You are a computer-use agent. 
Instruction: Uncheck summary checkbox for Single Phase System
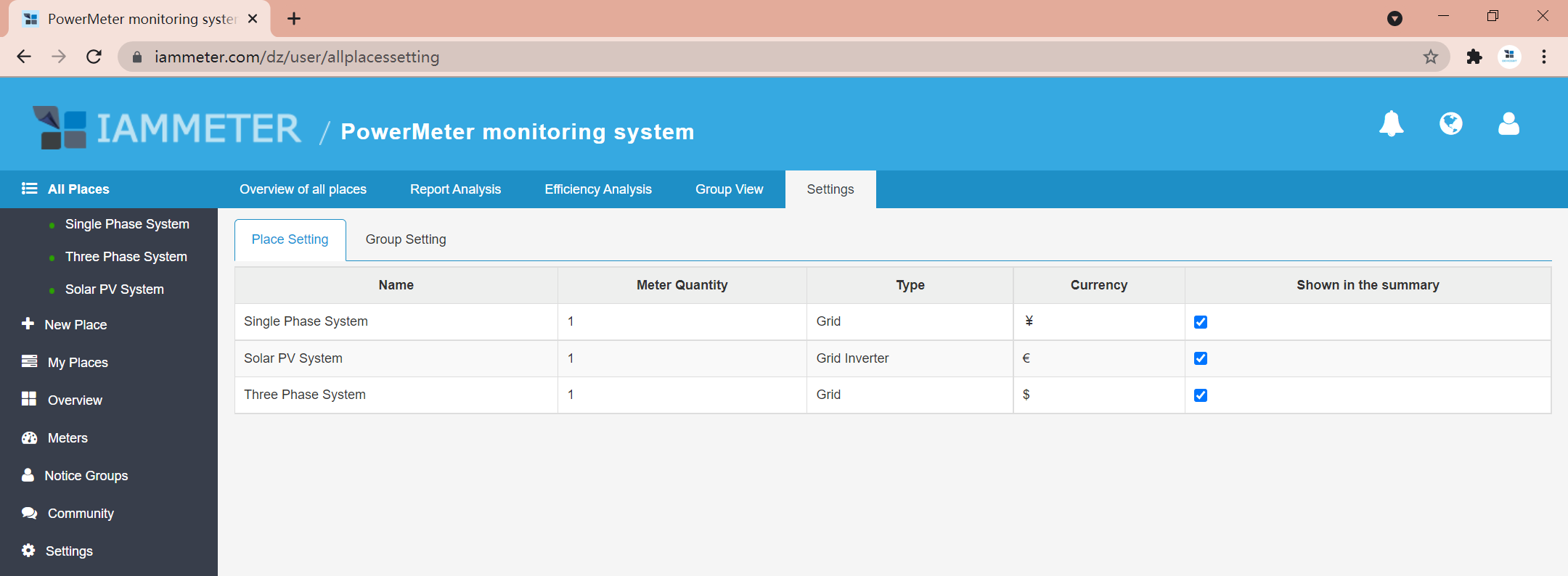pos(1201,322)
